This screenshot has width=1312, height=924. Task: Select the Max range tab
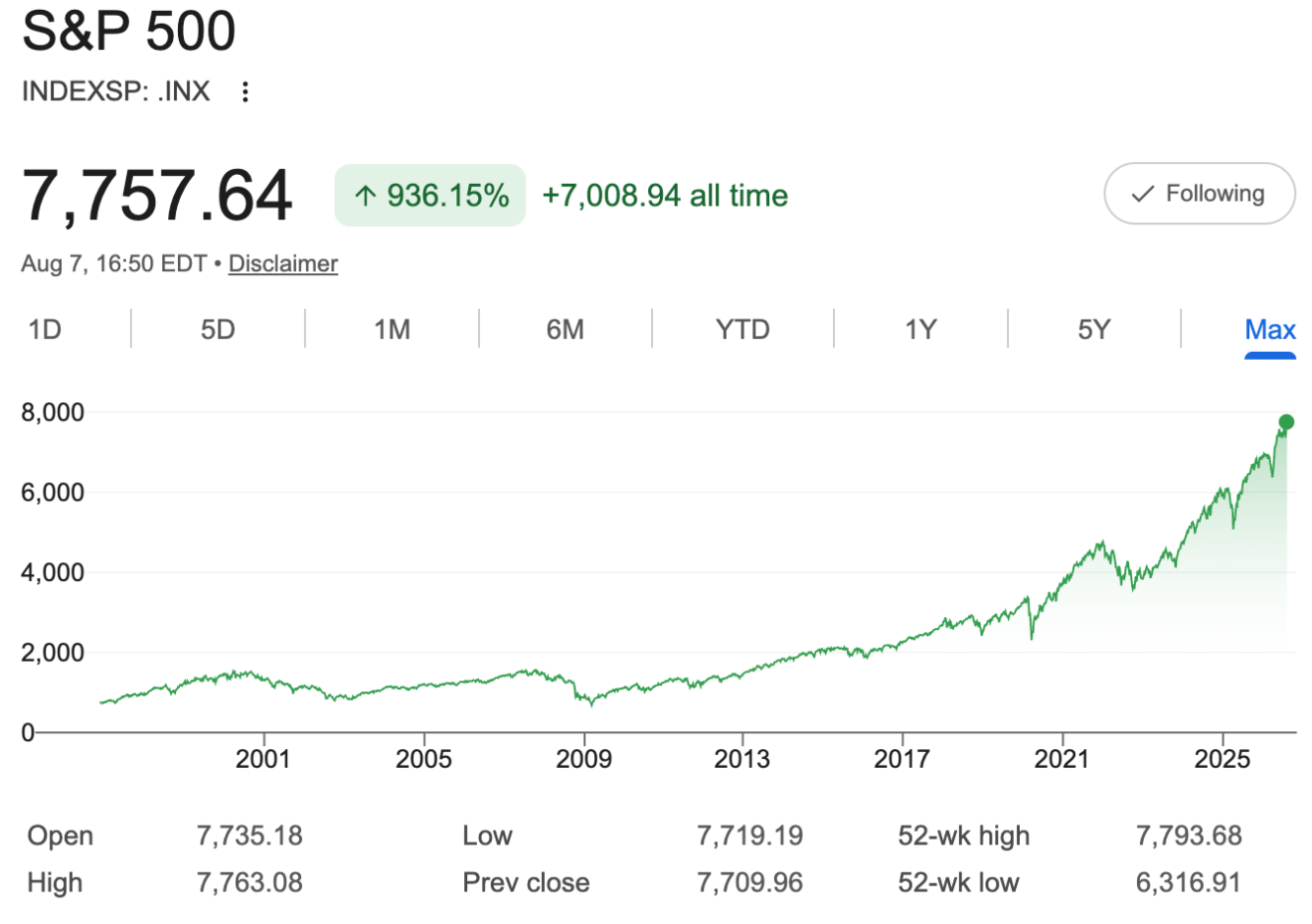(1270, 329)
